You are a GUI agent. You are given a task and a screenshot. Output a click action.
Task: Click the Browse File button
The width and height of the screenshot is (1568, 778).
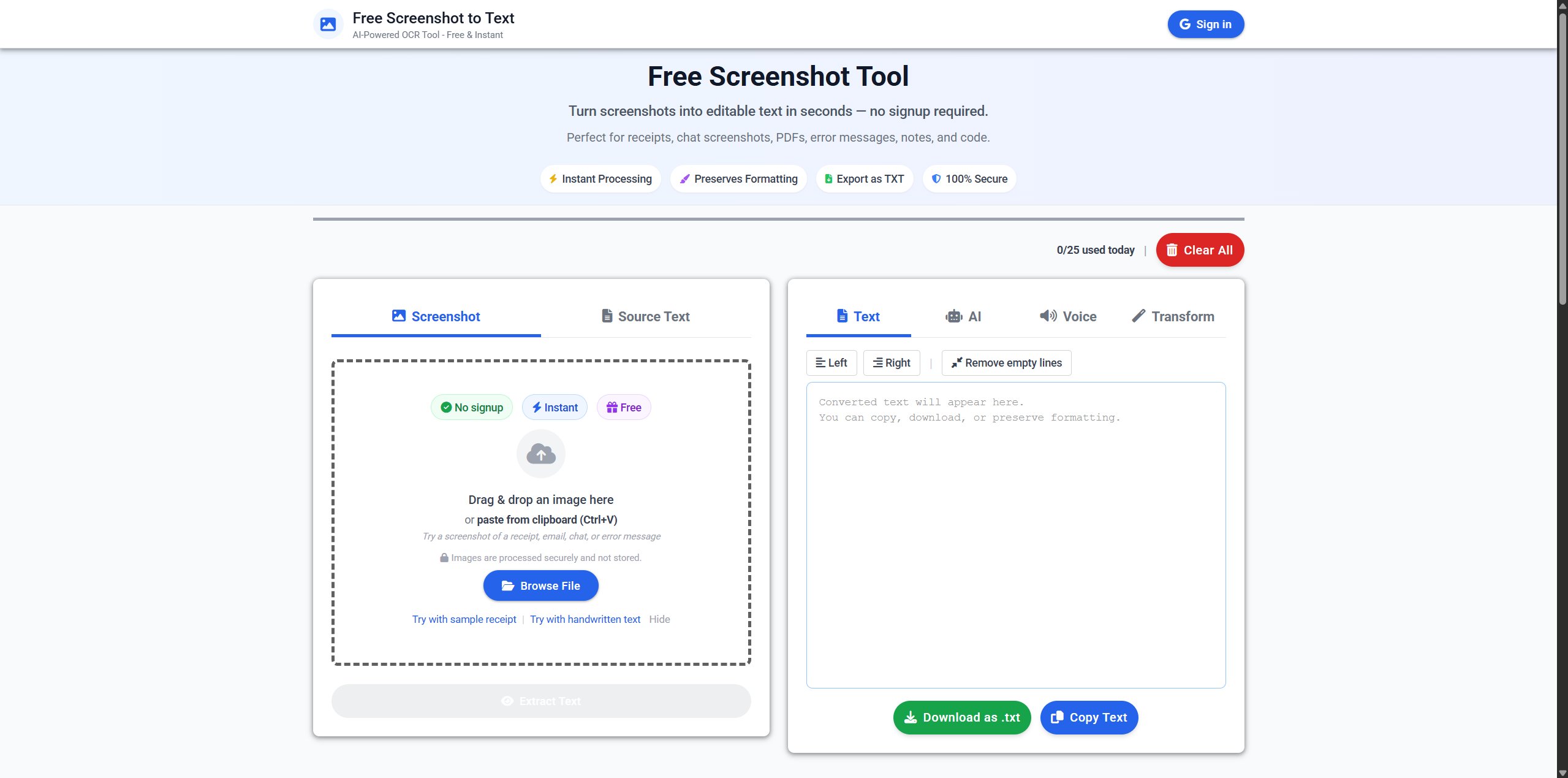coord(540,585)
